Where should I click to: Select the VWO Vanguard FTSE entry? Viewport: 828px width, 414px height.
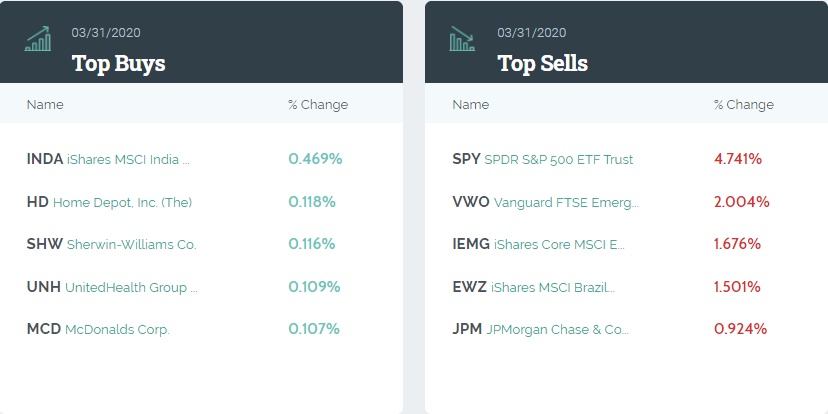point(545,202)
